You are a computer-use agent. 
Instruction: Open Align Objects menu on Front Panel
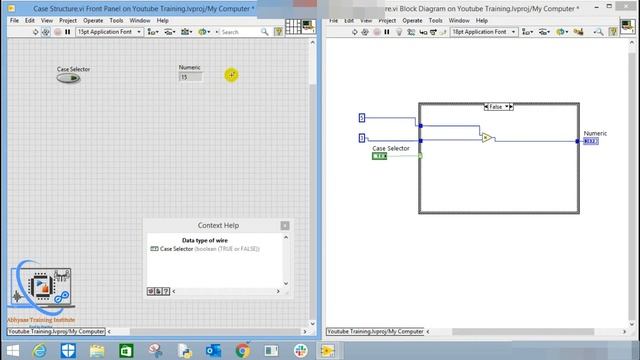(153, 32)
